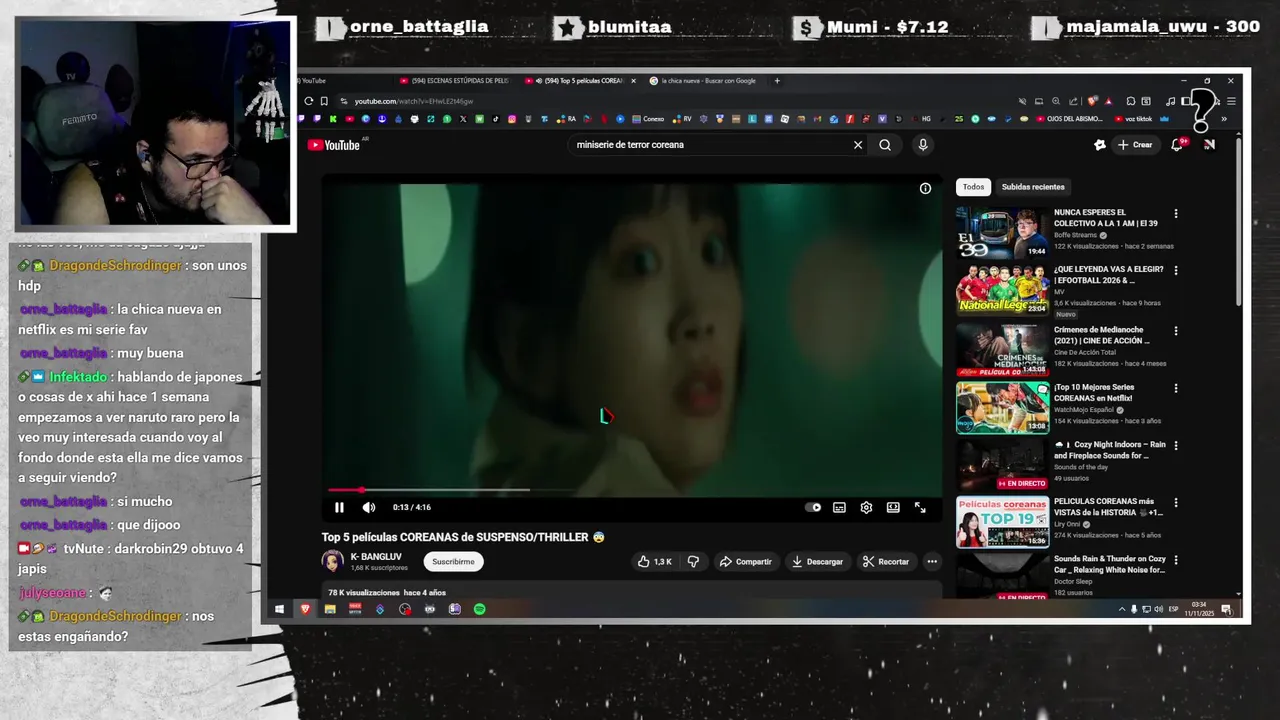Click the Brave icon in the taskbar
This screenshot has width=1280, height=720.
(x=305, y=609)
